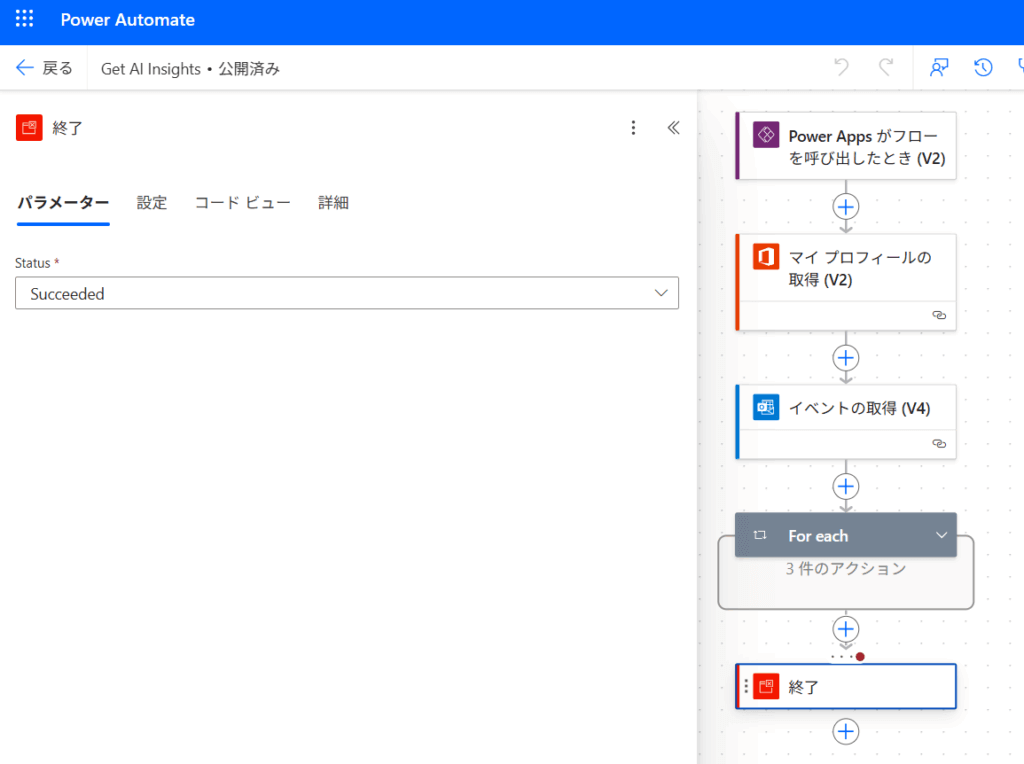Screen dimensions: 1024x764
Task: Add step below イベントの取得 (V4)
Action: click(x=846, y=486)
